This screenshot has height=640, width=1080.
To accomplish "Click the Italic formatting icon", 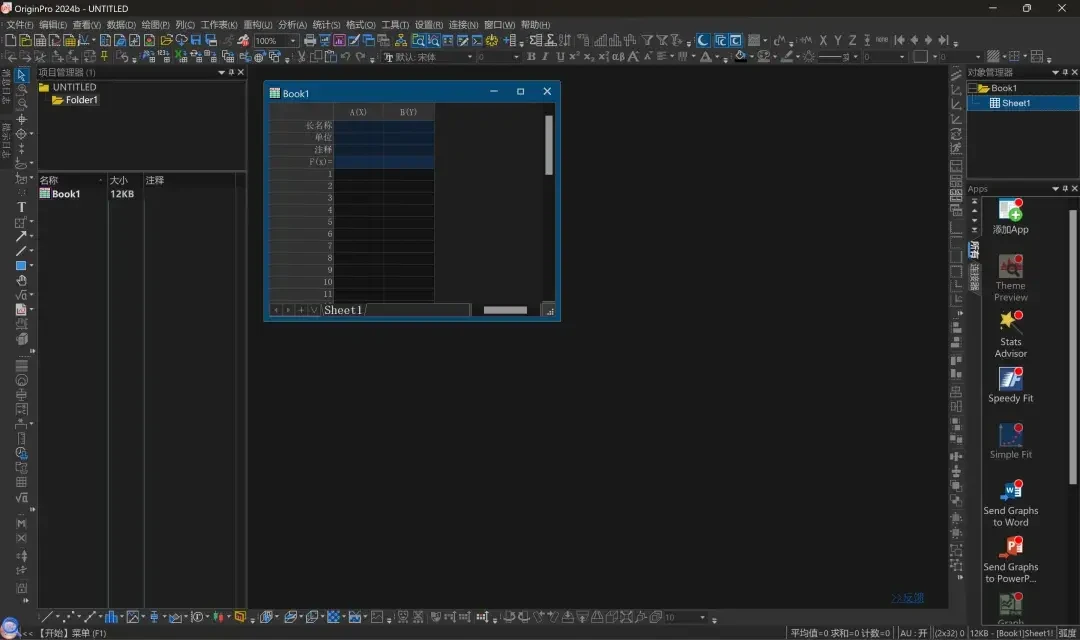I will click(x=546, y=56).
